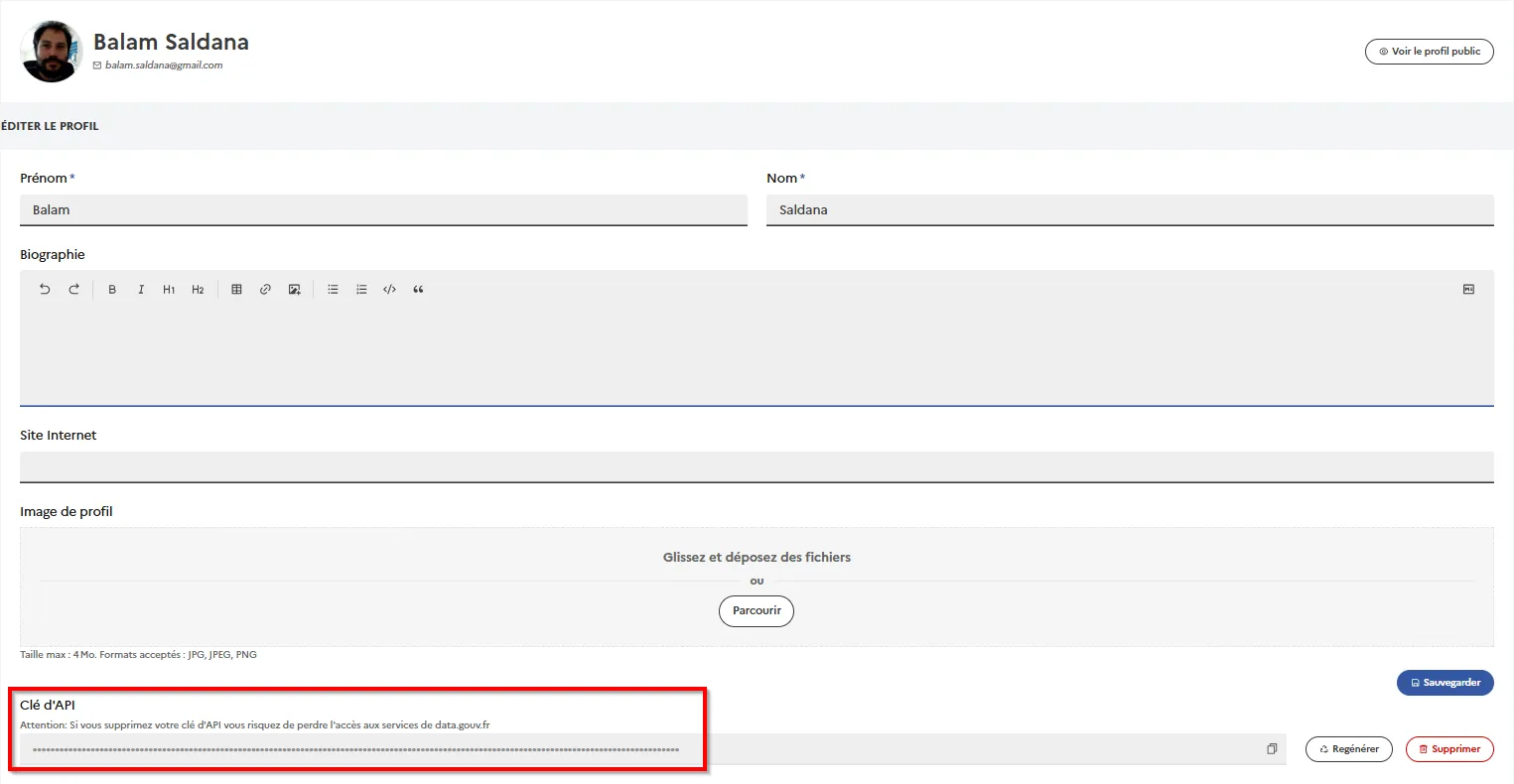This screenshot has width=1514, height=784.
Task: Toggle bold formatting in biography
Action: pyautogui.click(x=112, y=290)
